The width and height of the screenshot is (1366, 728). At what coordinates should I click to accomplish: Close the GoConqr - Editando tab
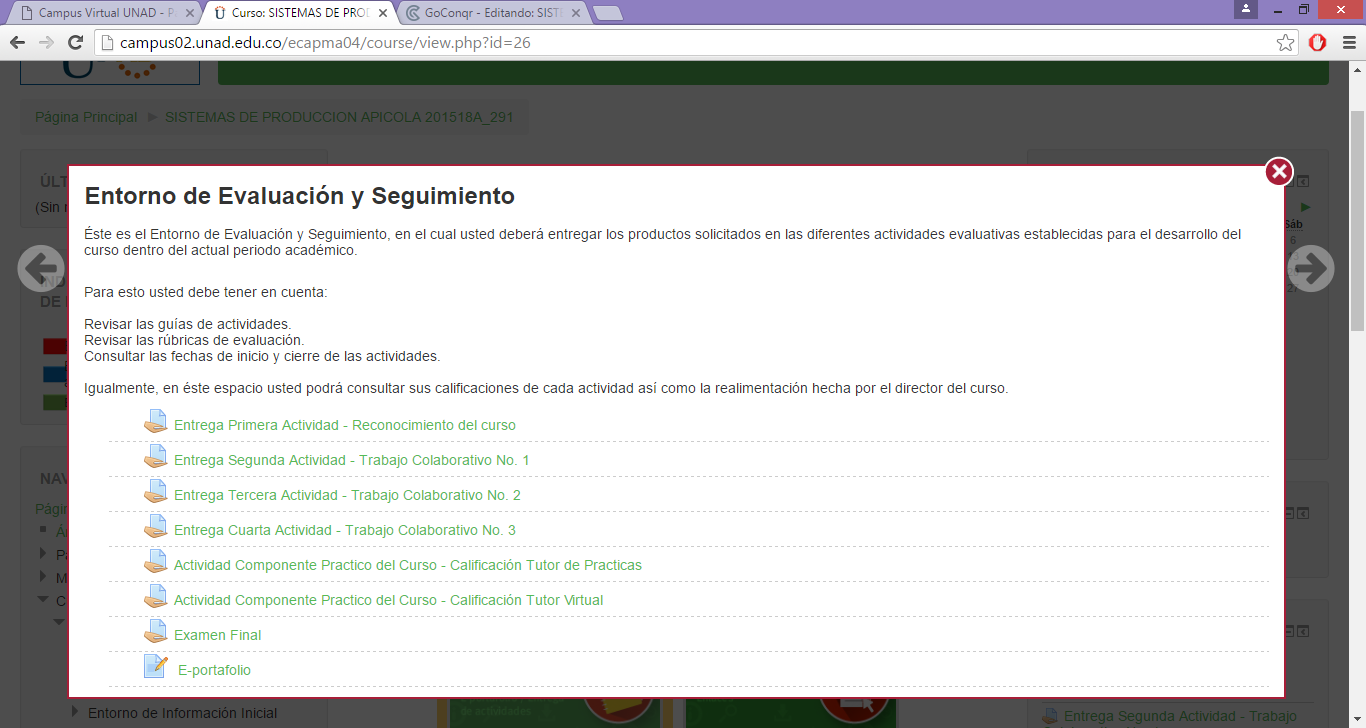click(575, 14)
